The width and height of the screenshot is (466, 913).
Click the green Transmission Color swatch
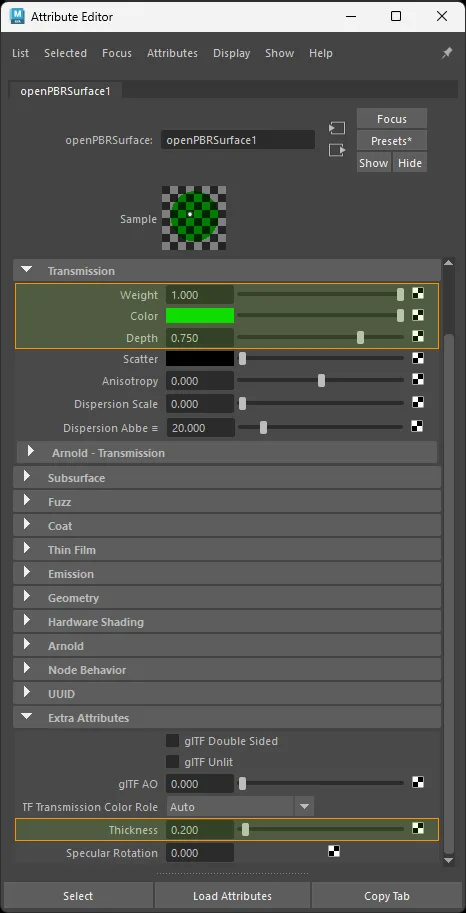click(x=200, y=316)
